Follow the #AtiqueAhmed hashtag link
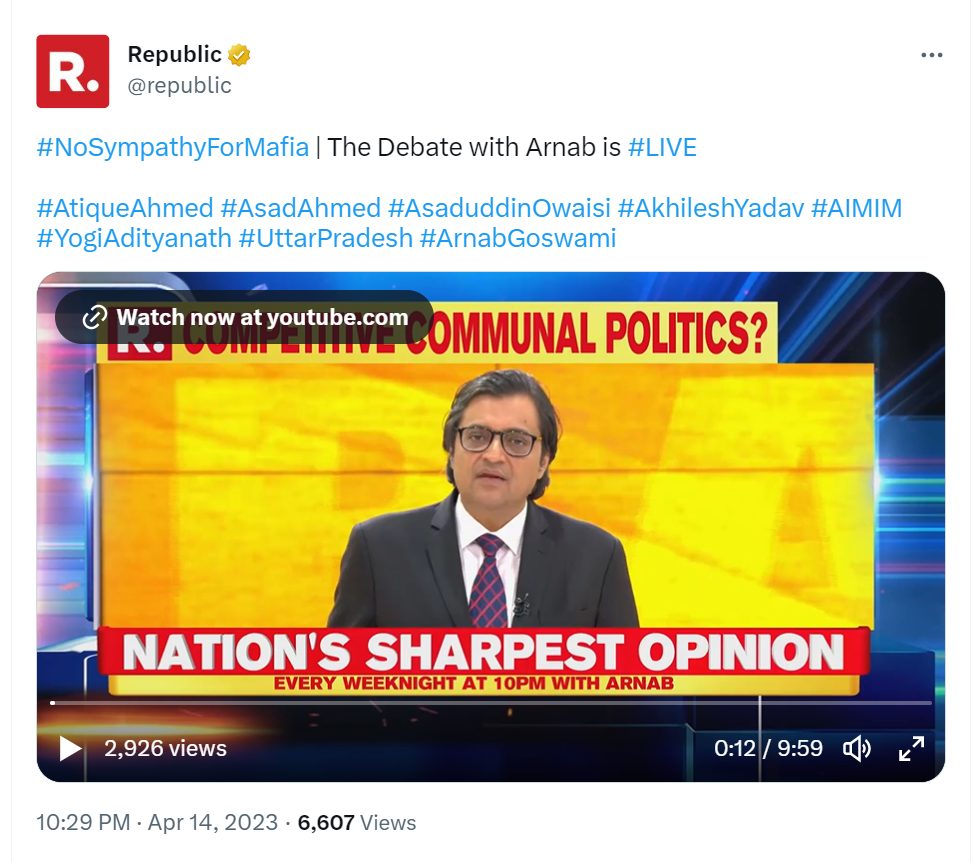980x862 pixels. click(x=125, y=208)
